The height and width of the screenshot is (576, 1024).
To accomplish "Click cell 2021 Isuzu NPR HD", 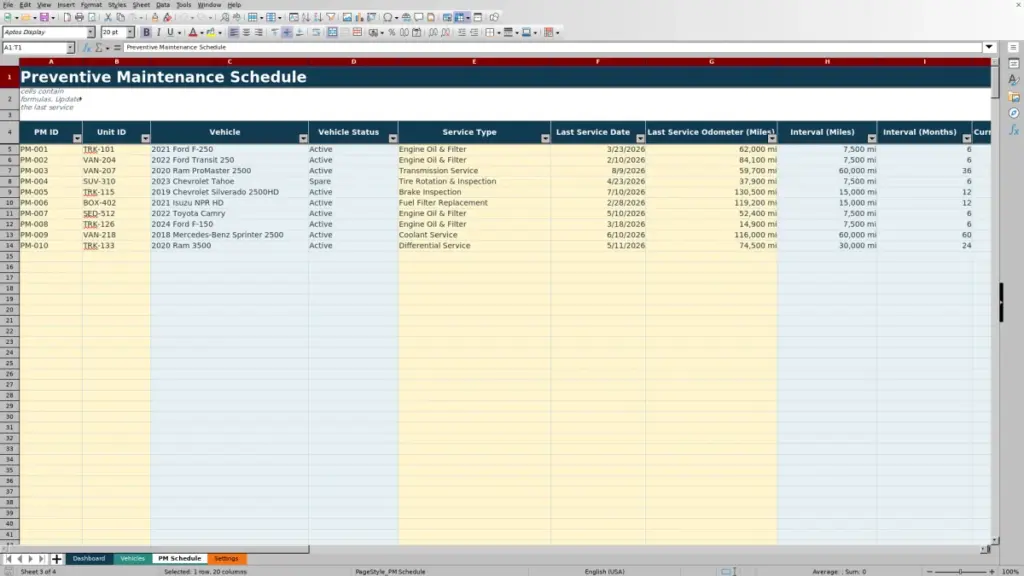I will click(x=229, y=203).
